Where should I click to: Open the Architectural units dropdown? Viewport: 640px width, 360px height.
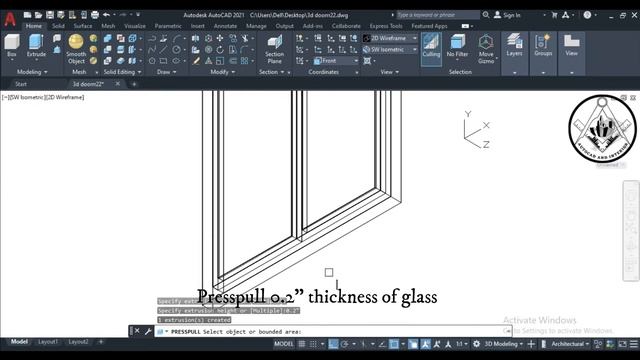pos(570,344)
